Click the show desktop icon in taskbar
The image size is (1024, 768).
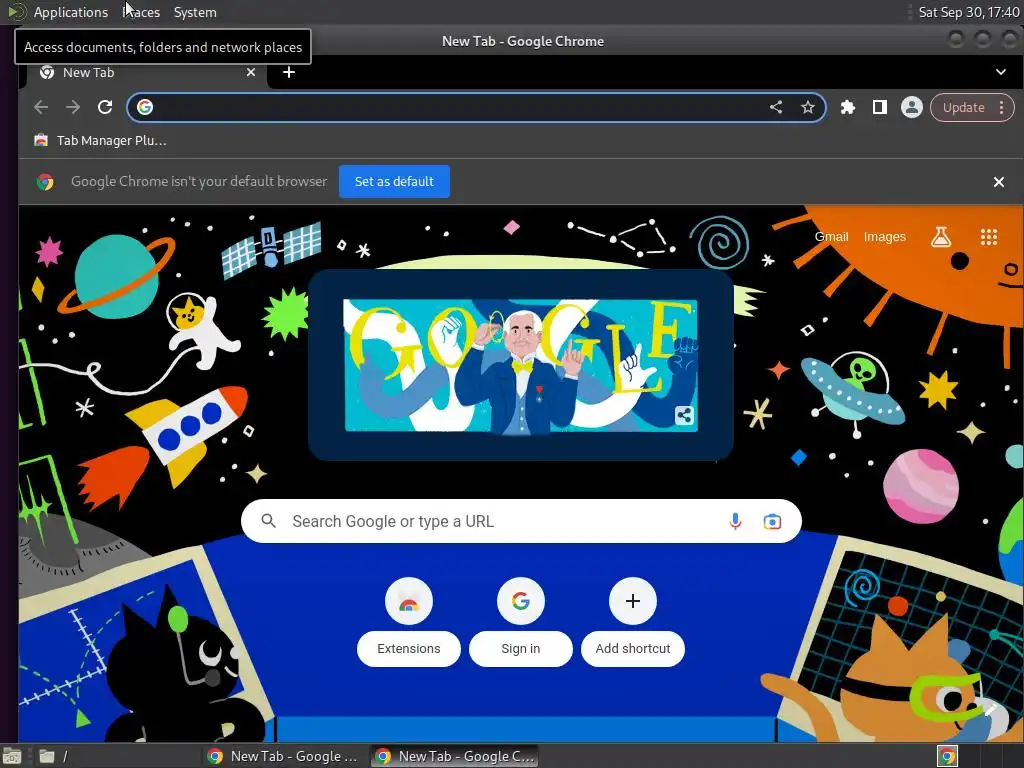point(12,756)
